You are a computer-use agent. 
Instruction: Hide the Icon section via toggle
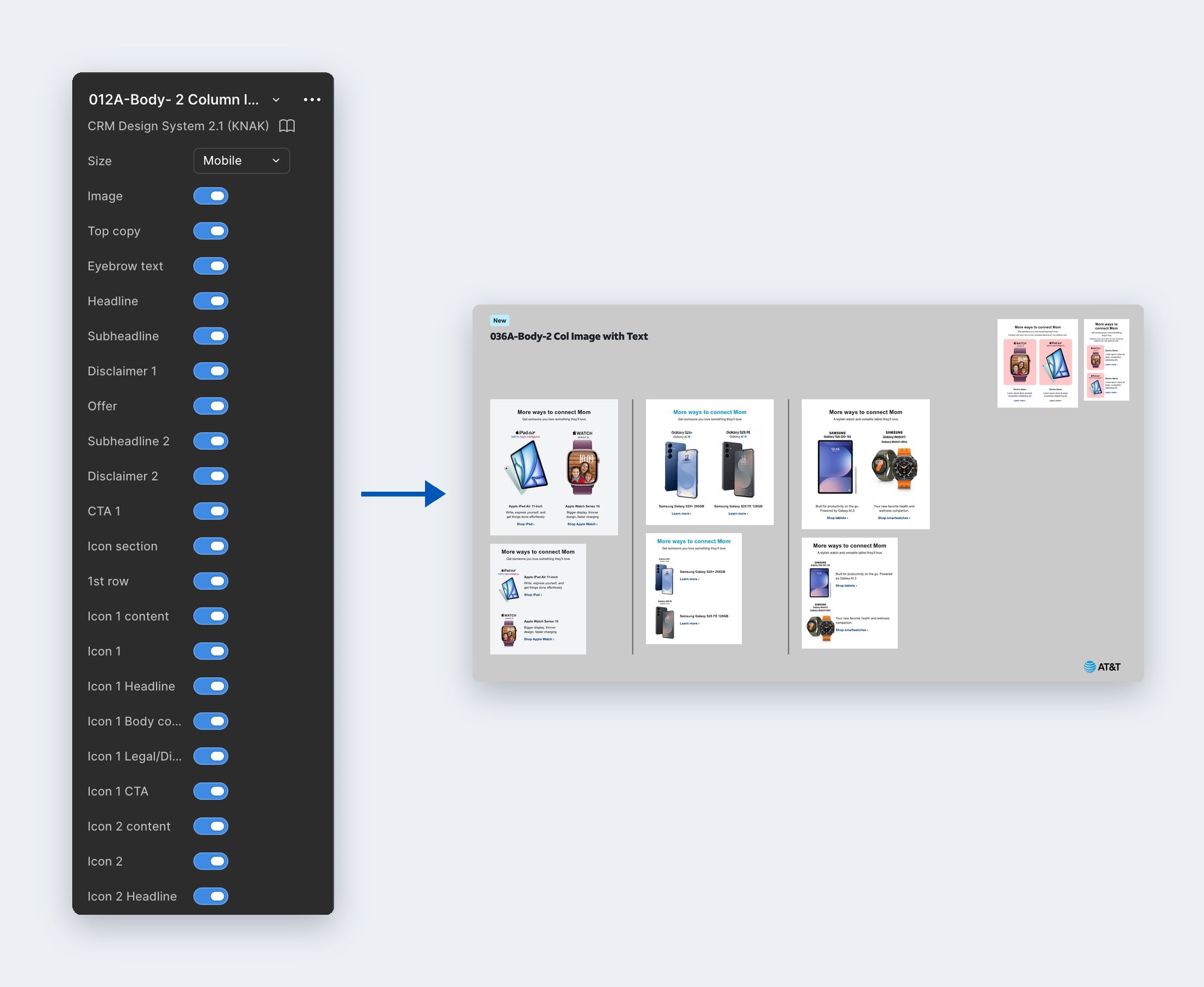pos(211,546)
